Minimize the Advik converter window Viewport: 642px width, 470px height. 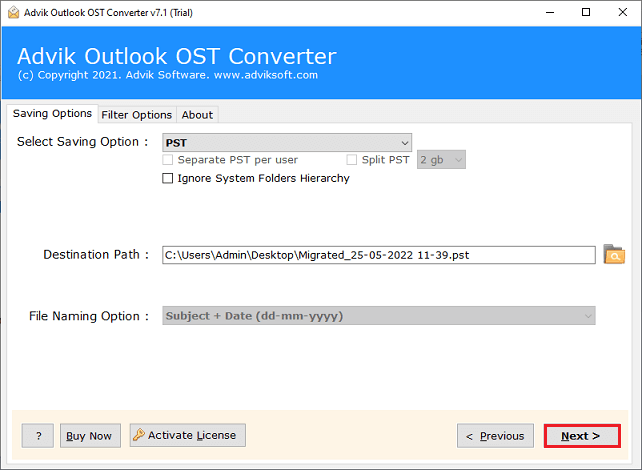coord(550,12)
